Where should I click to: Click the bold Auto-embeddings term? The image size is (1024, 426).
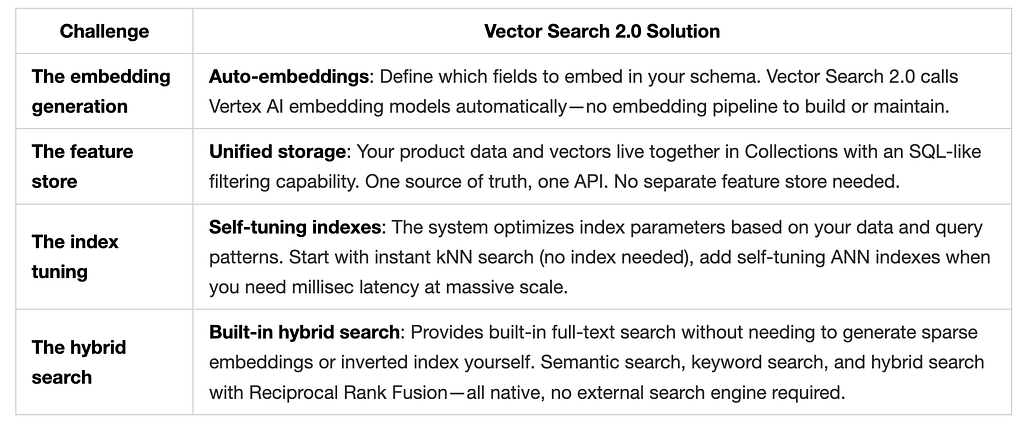click(289, 76)
